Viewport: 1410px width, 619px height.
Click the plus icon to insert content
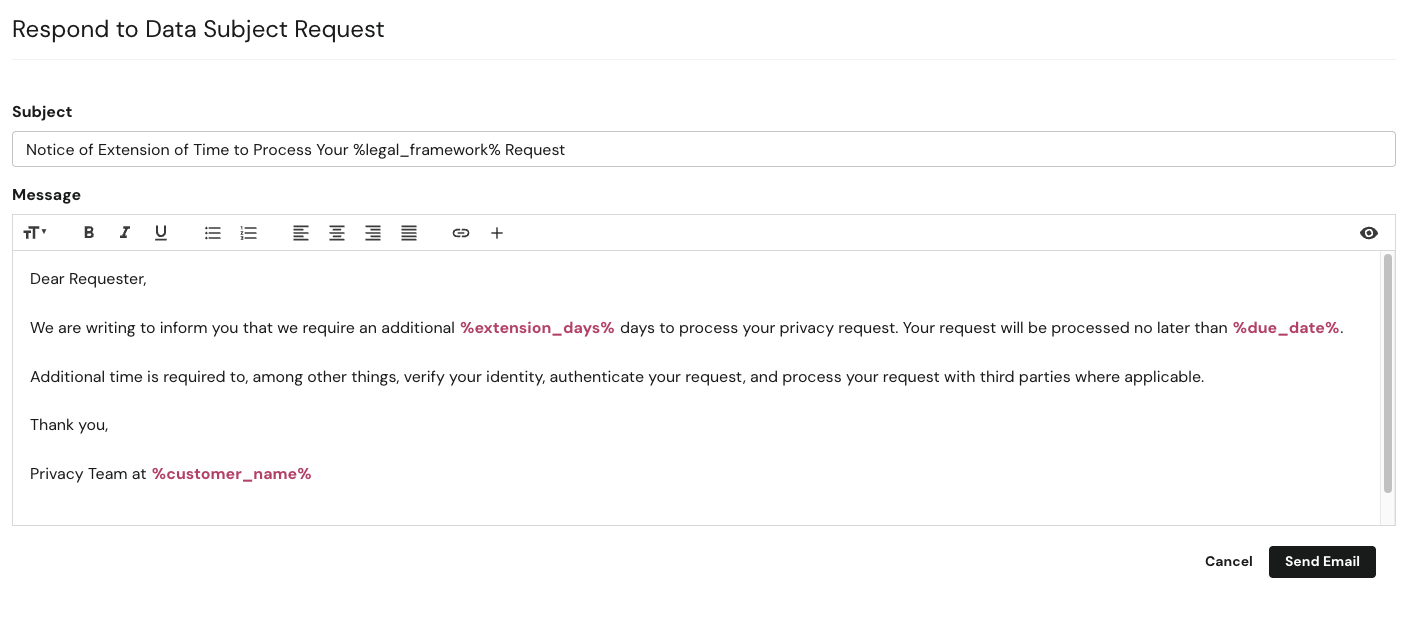497,232
